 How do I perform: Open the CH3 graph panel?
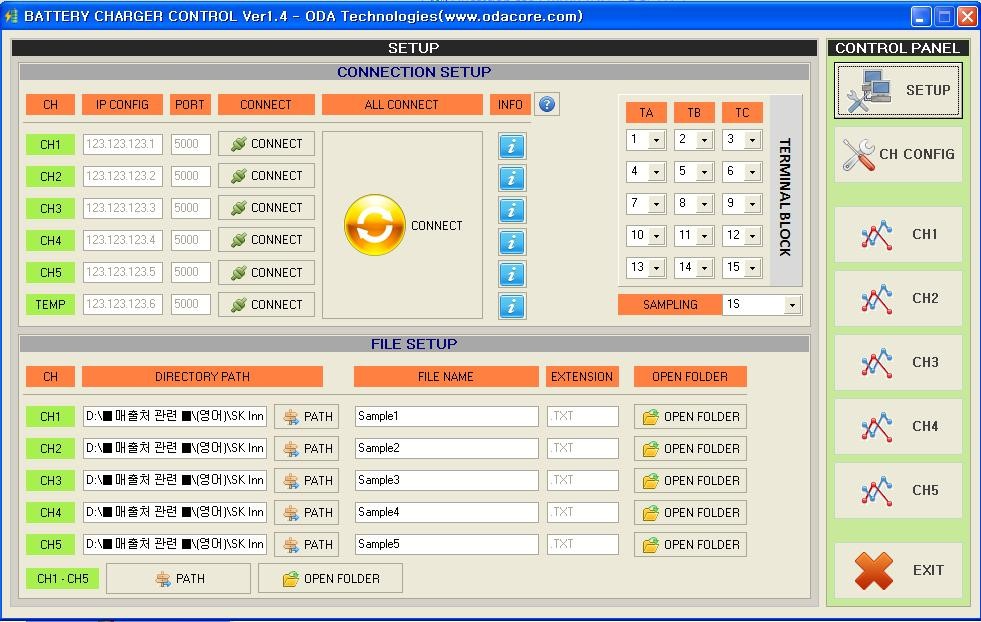pyautogui.click(x=897, y=362)
